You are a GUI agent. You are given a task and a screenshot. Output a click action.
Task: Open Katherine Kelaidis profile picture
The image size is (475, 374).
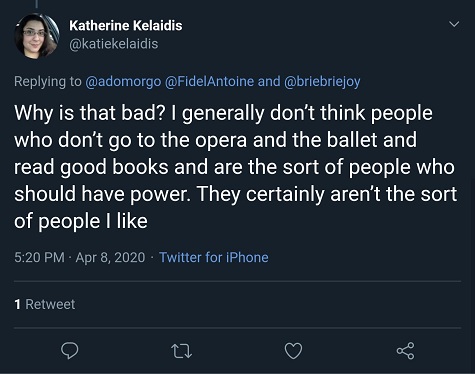[37, 36]
